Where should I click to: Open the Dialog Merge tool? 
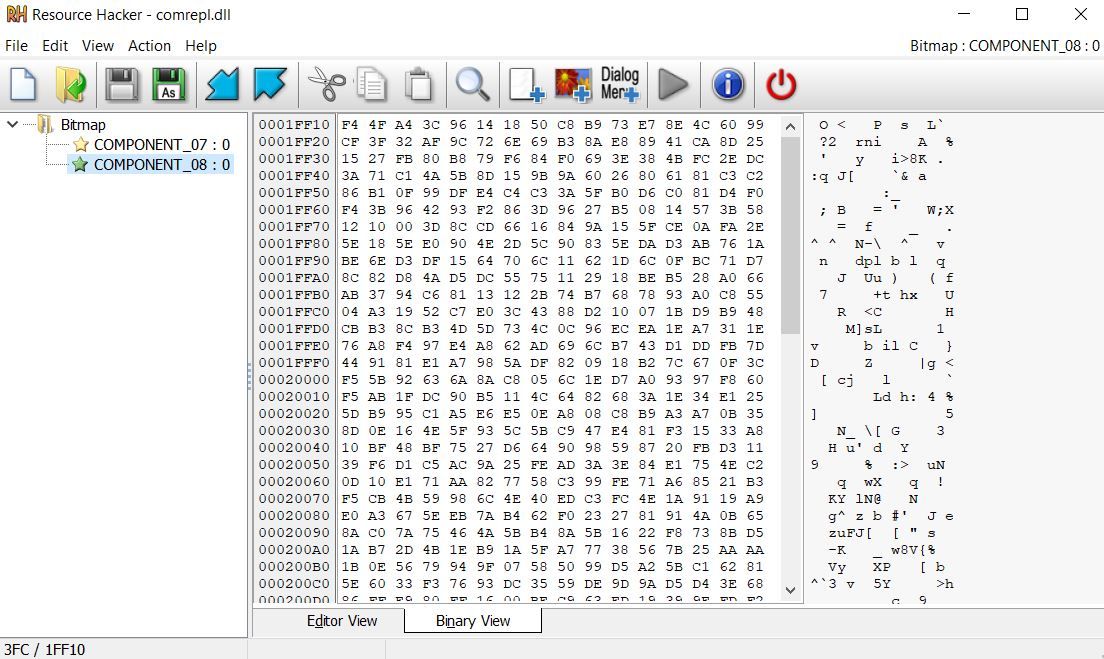point(620,85)
